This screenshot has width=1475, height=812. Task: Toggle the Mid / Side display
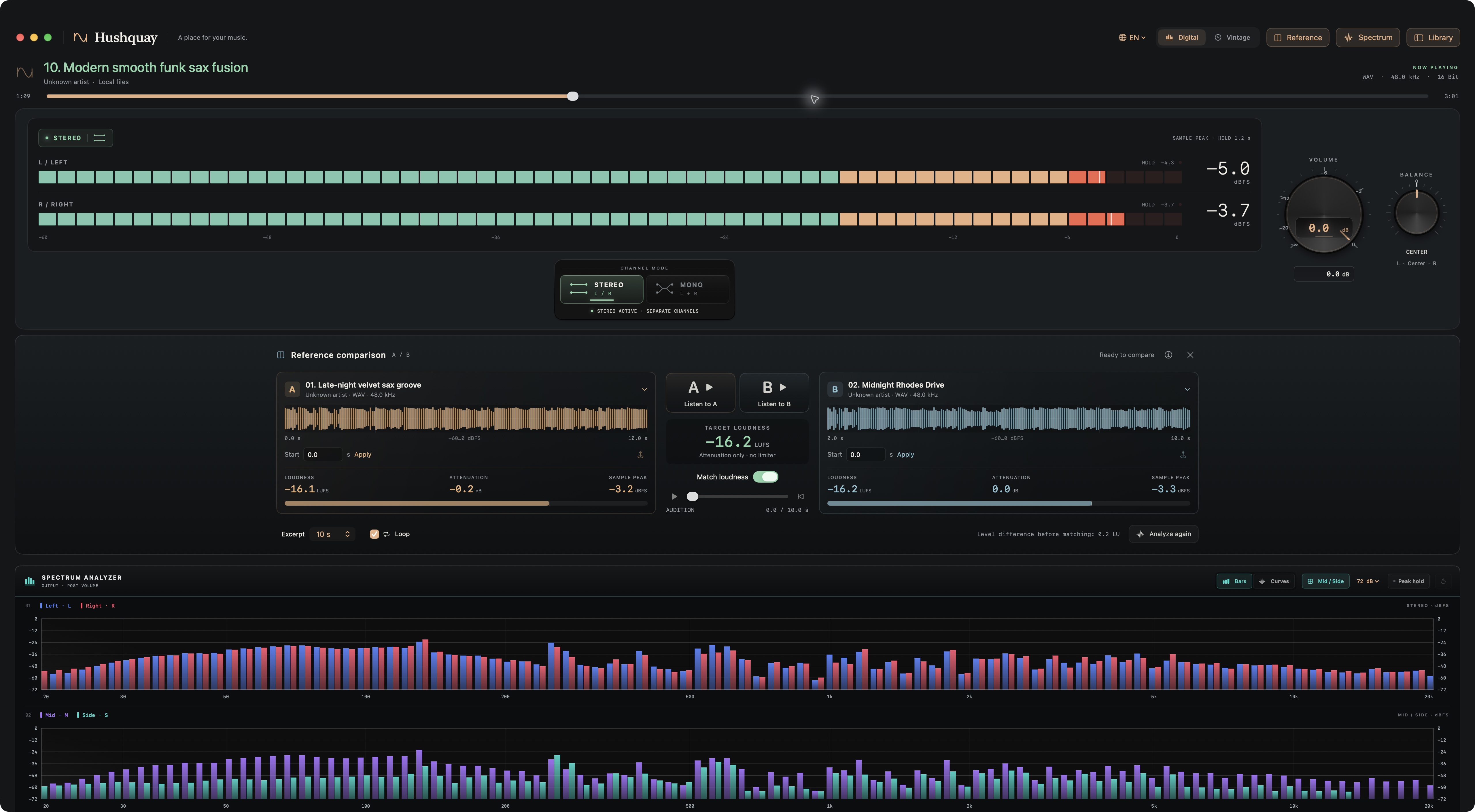(1325, 581)
